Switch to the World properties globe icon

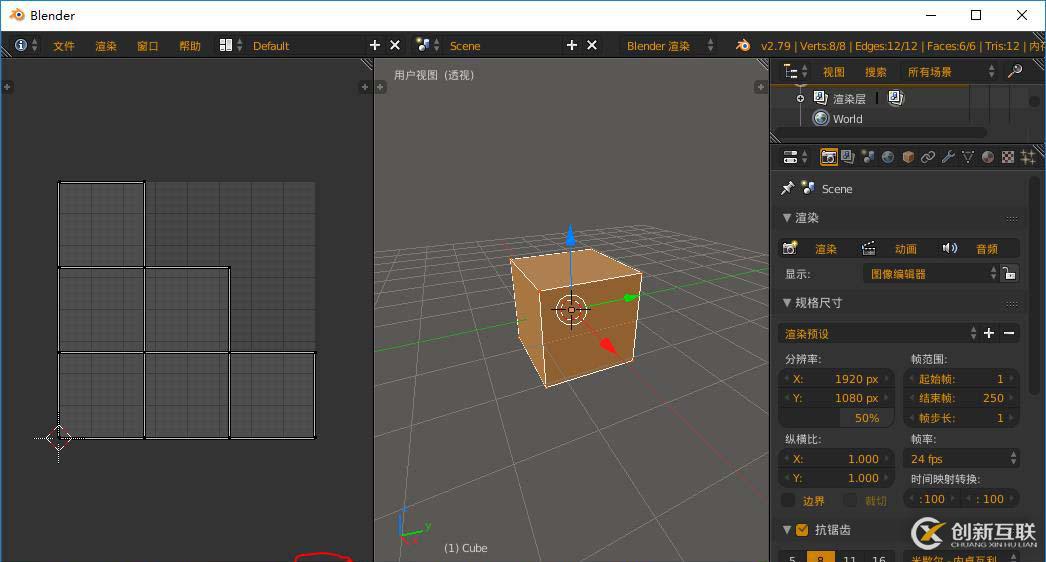pyautogui.click(x=888, y=157)
